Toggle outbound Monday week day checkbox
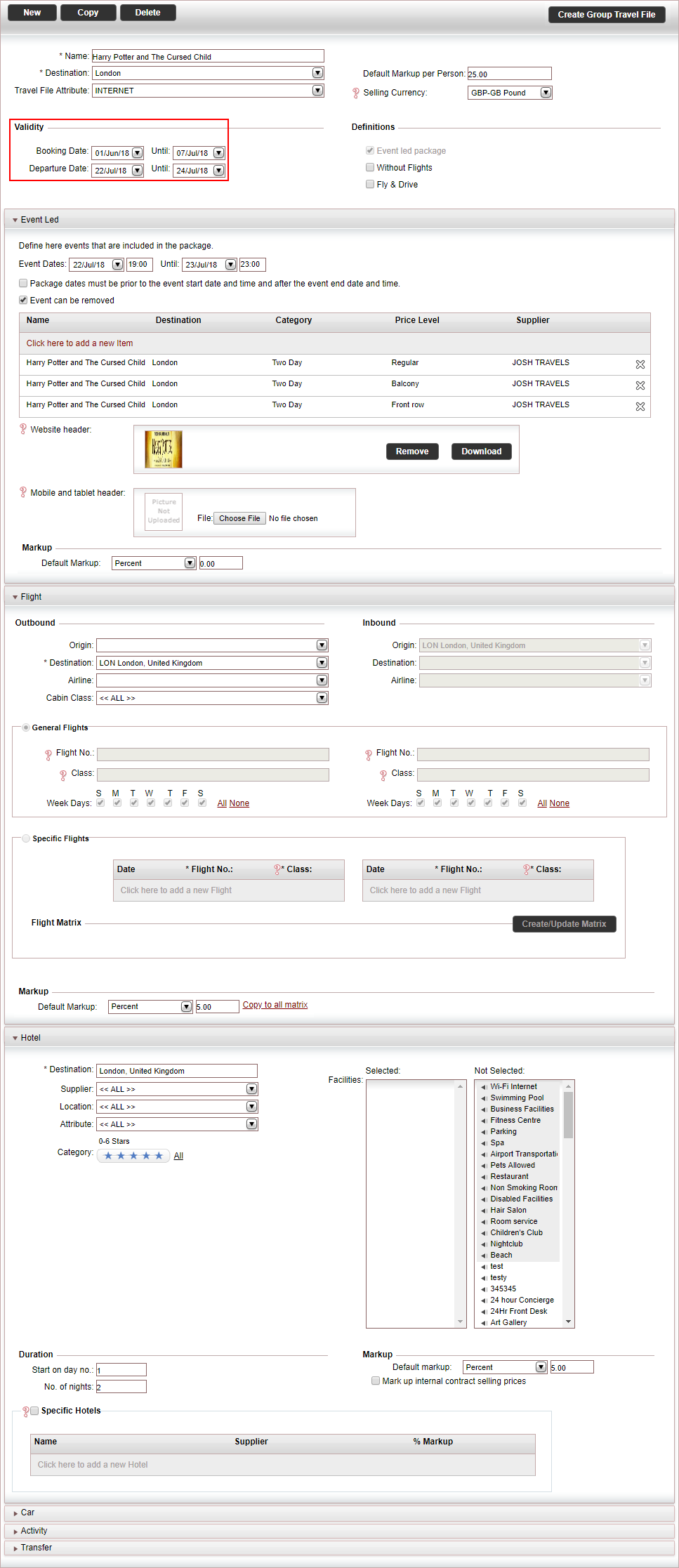This screenshot has height=1568, width=679. [x=117, y=803]
